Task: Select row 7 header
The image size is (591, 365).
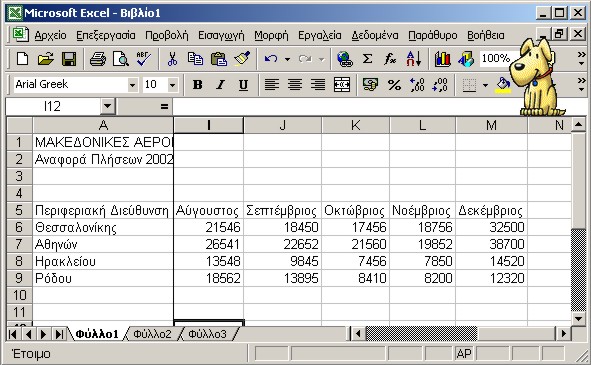Action: (x=19, y=244)
